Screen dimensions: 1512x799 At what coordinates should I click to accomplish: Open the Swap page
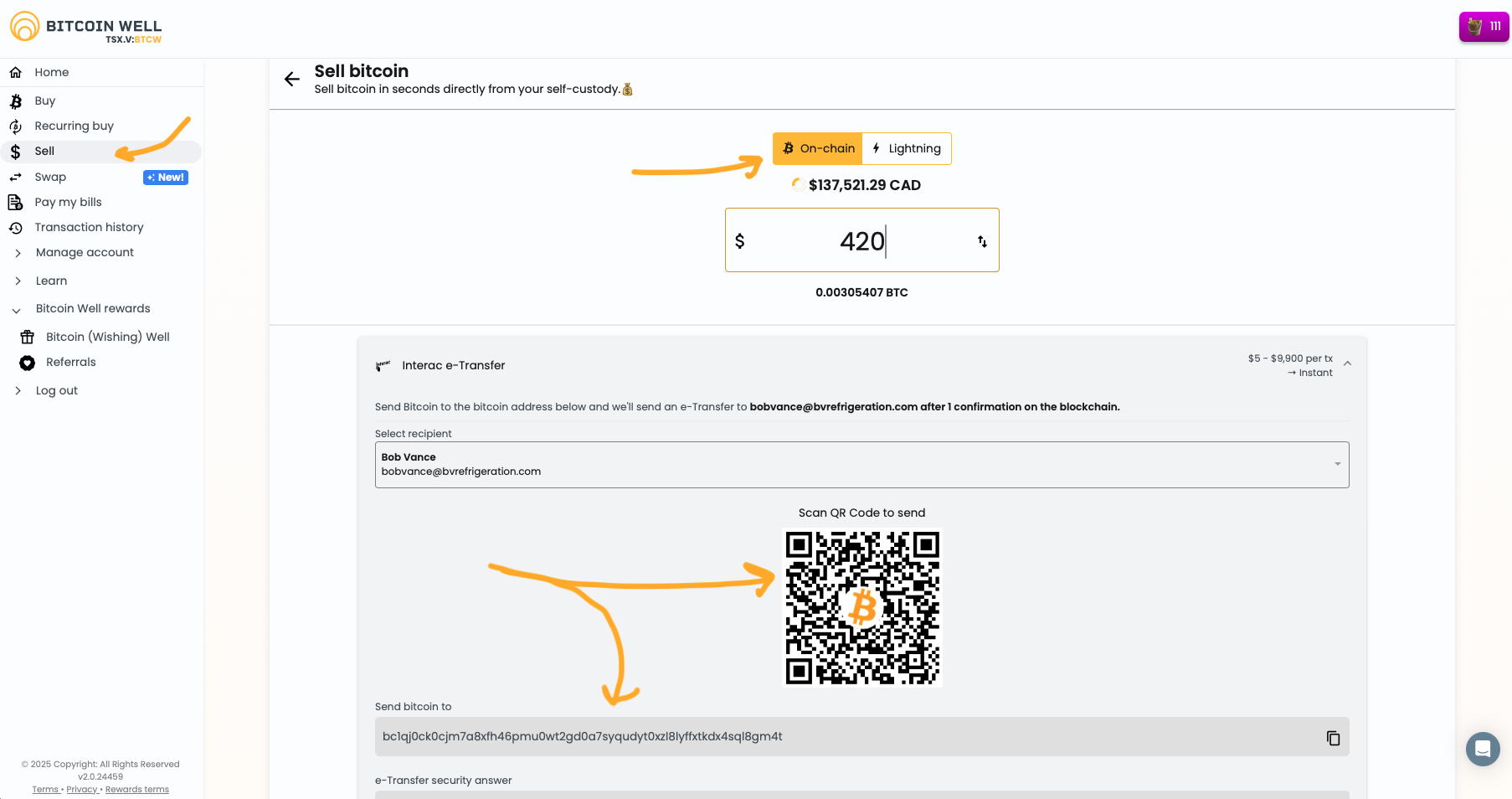coord(50,178)
